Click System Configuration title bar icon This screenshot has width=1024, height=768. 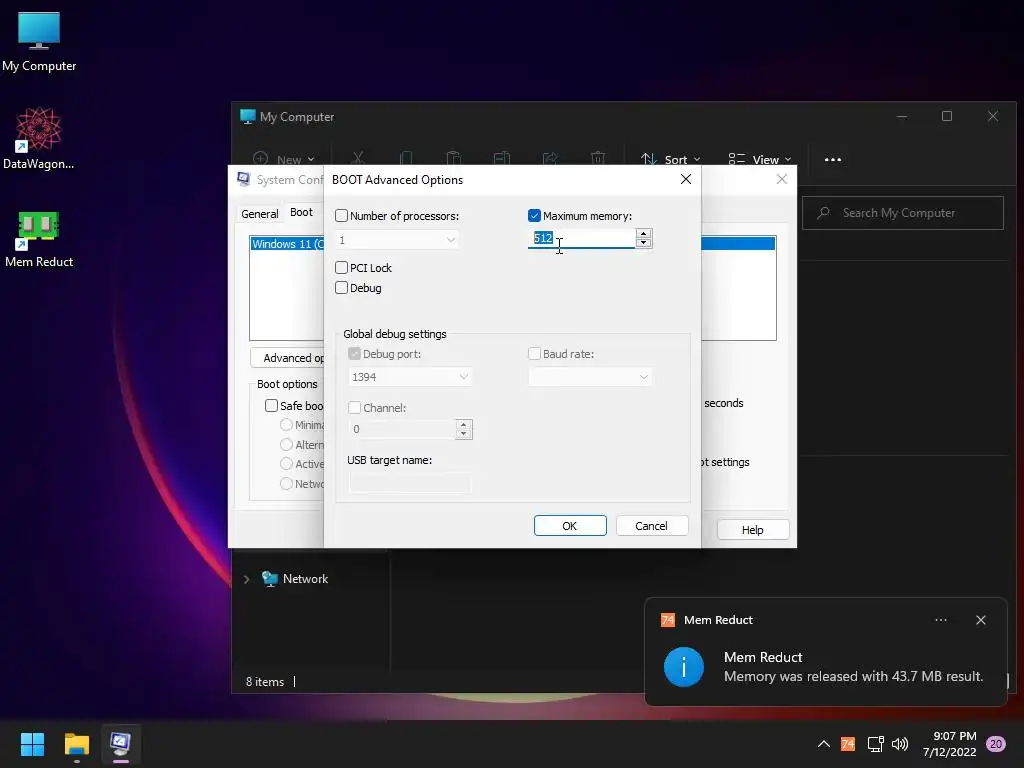(x=244, y=179)
